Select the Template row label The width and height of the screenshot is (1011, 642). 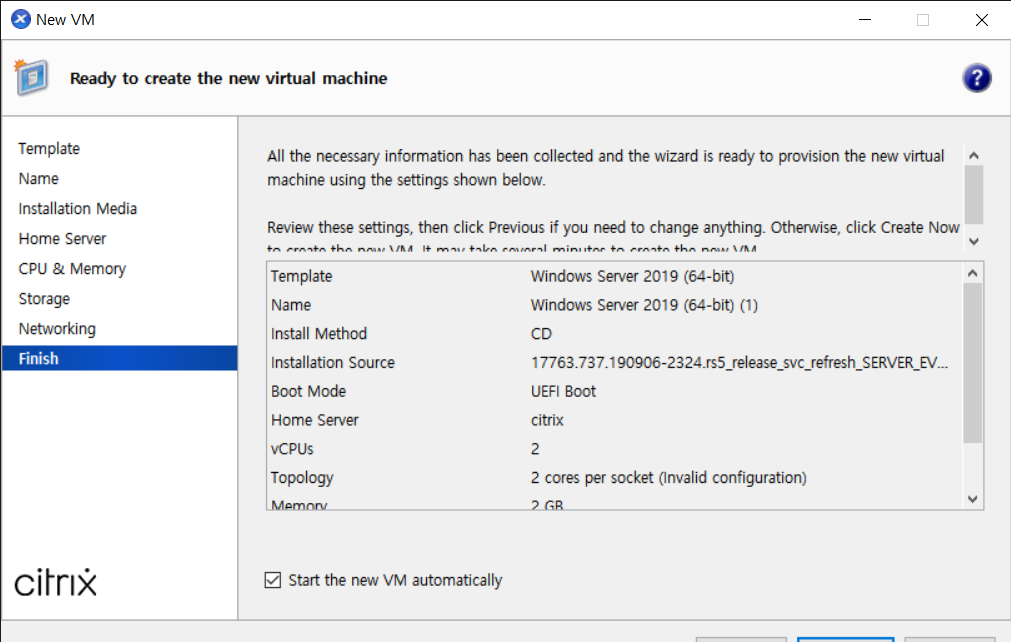coord(302,276)
